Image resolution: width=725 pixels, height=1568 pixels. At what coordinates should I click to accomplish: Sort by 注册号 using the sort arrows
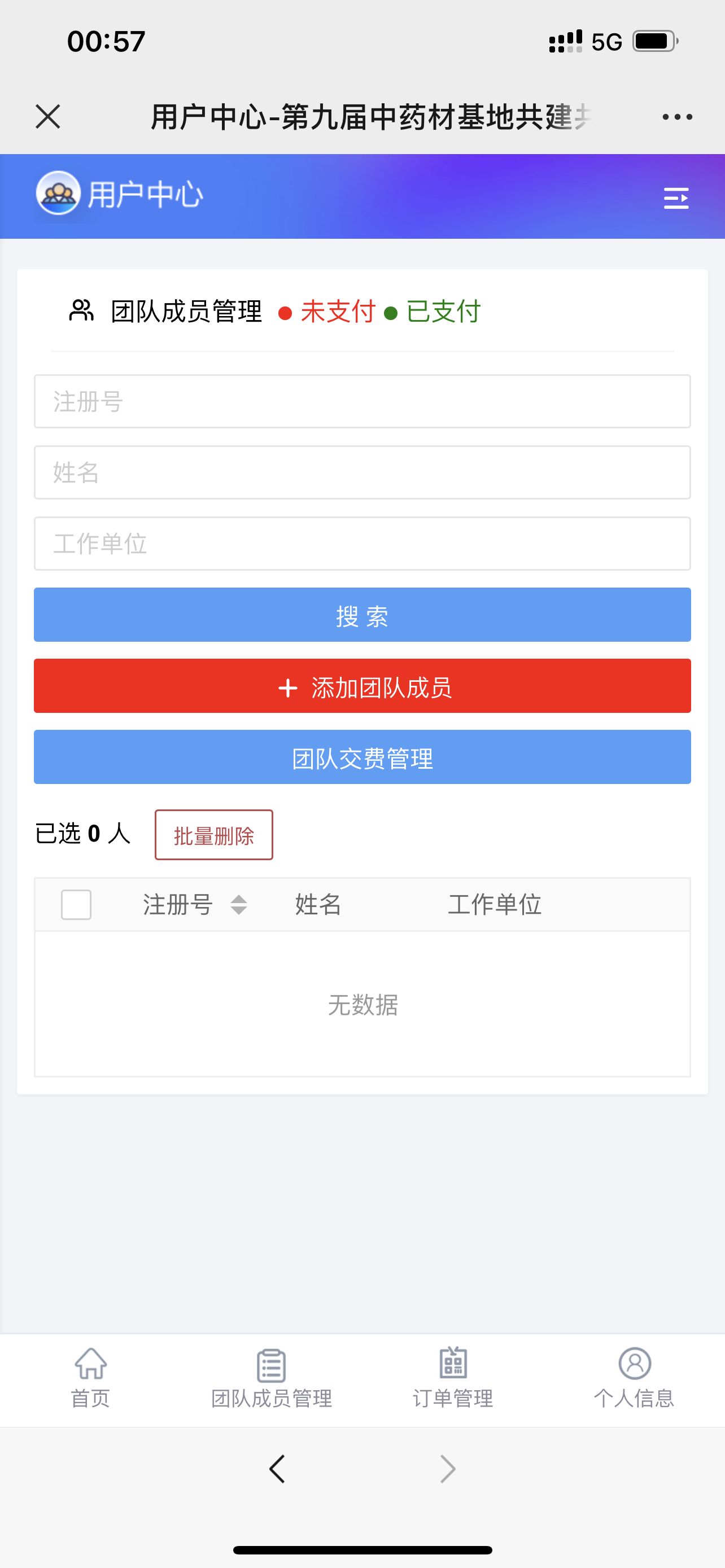pyautogui.click(x=239, y=905)
